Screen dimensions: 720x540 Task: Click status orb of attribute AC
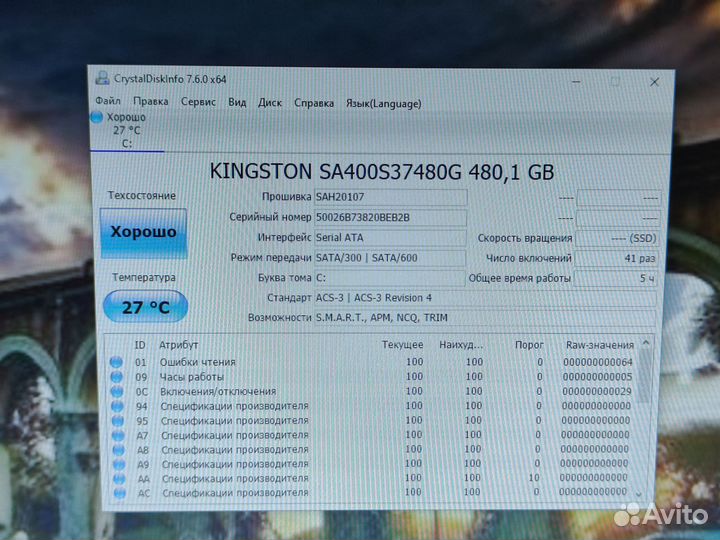coord(120,493)
